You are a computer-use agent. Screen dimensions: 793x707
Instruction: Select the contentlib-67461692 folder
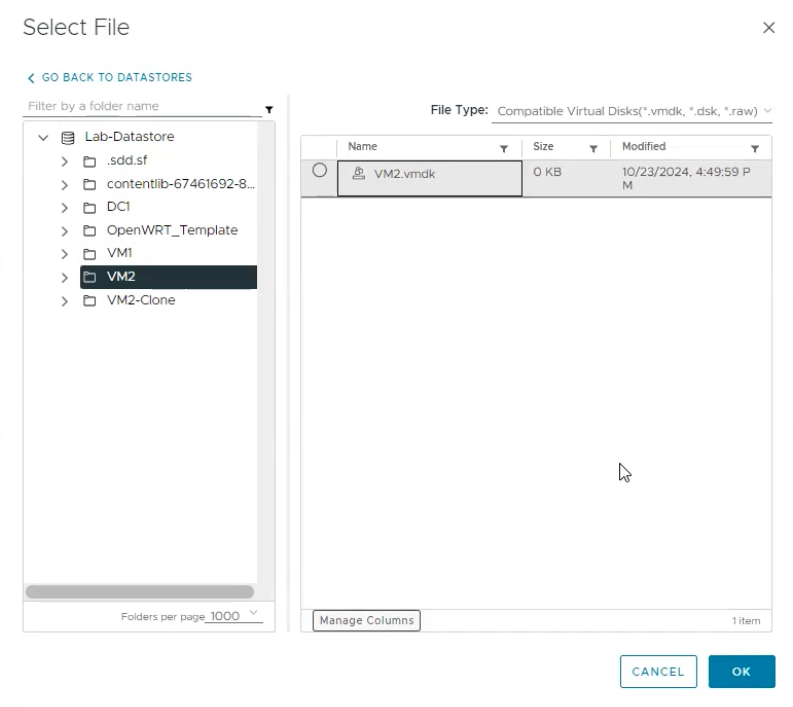(x=180, y=184)
